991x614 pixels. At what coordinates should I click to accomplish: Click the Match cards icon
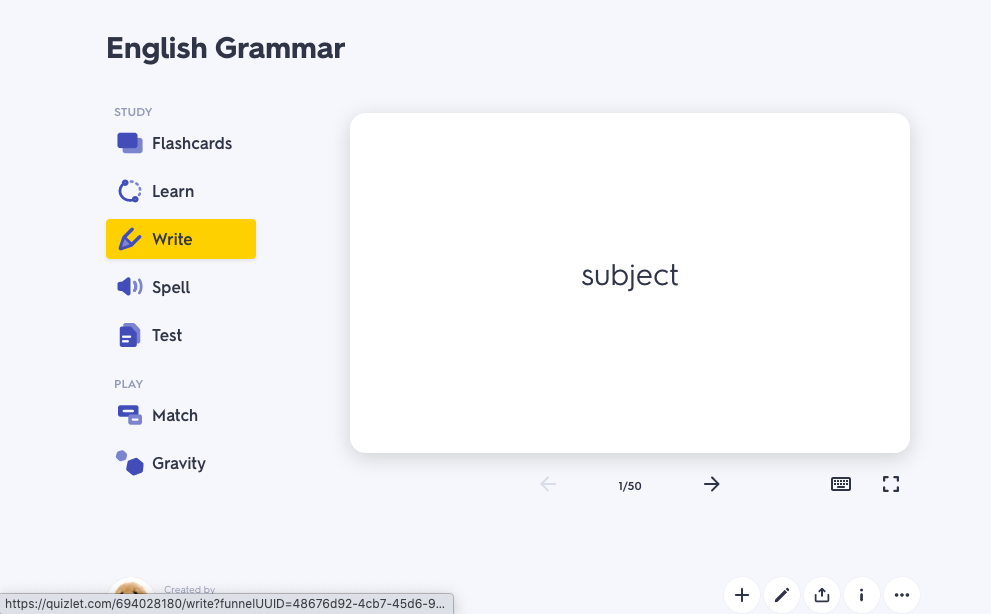click(130, 415)
